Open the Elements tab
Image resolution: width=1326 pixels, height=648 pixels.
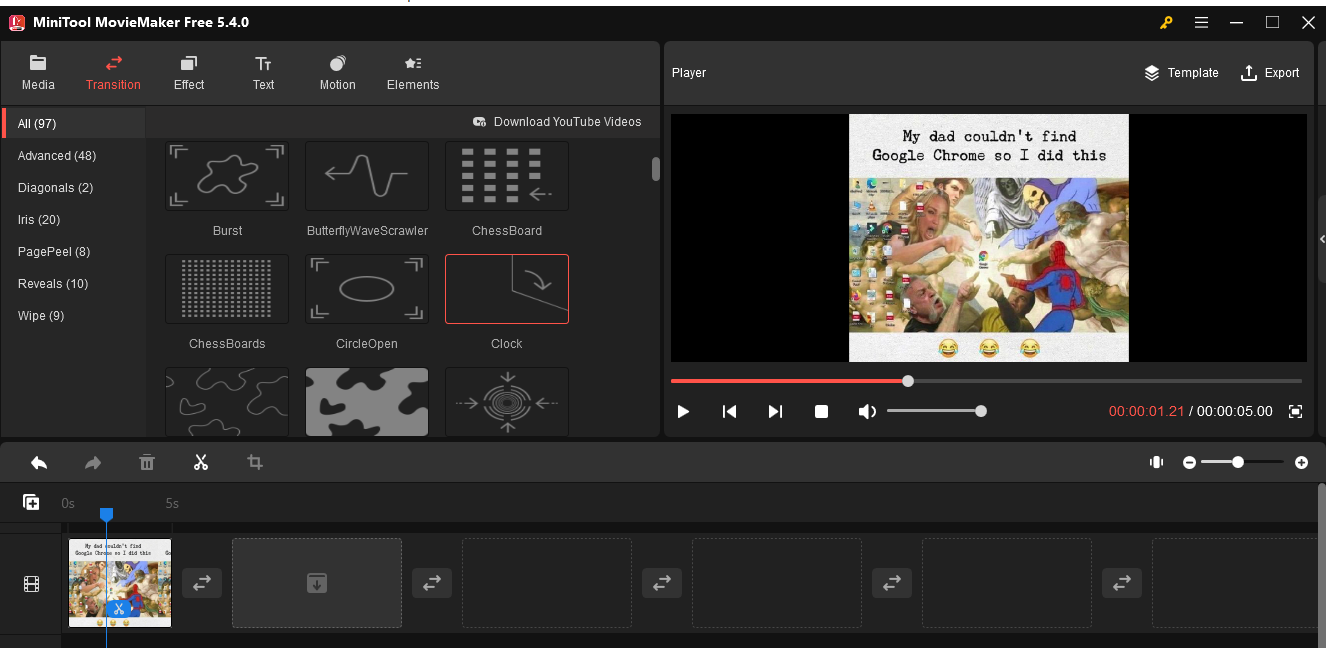(413, 73)
